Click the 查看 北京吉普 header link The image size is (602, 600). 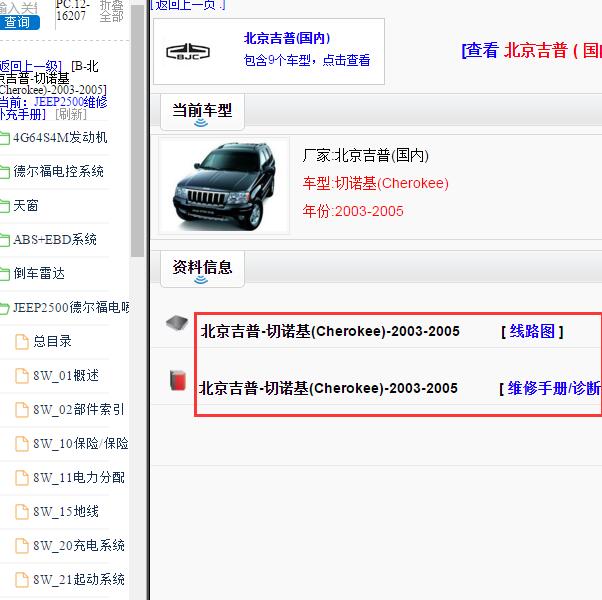click(532, 50)
